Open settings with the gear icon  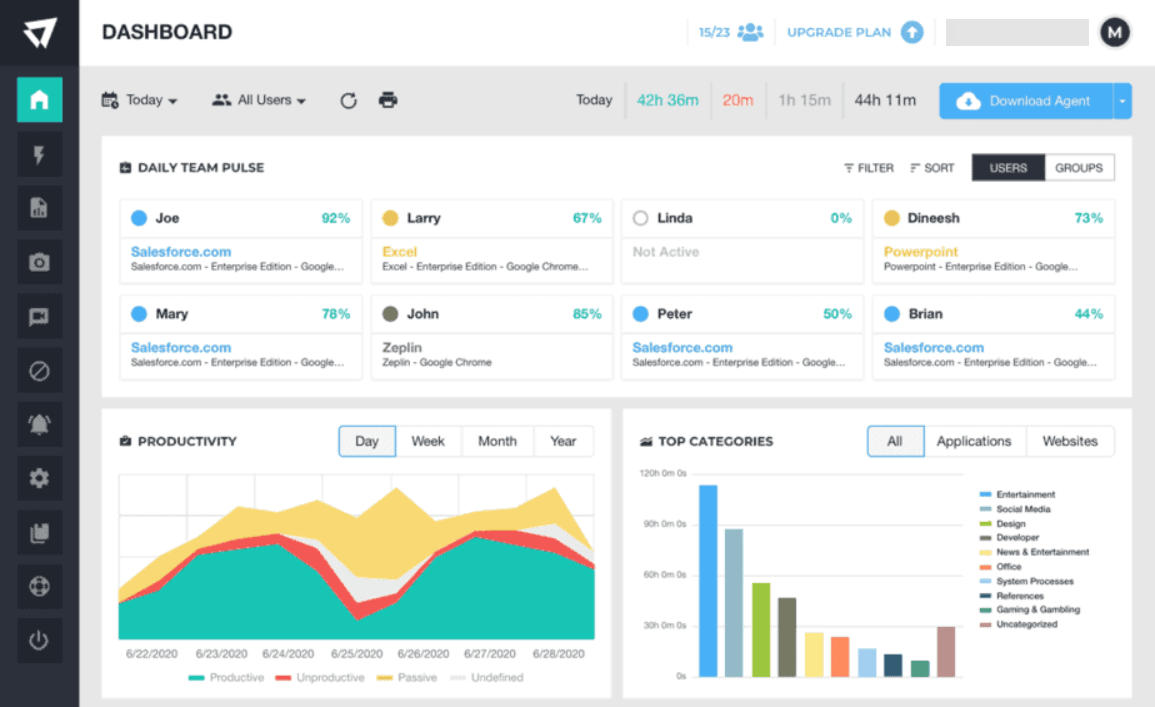(40, 478)
